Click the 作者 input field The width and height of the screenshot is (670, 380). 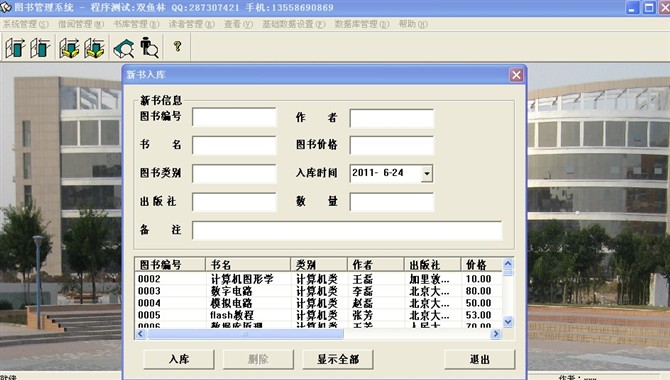(392, 118)
